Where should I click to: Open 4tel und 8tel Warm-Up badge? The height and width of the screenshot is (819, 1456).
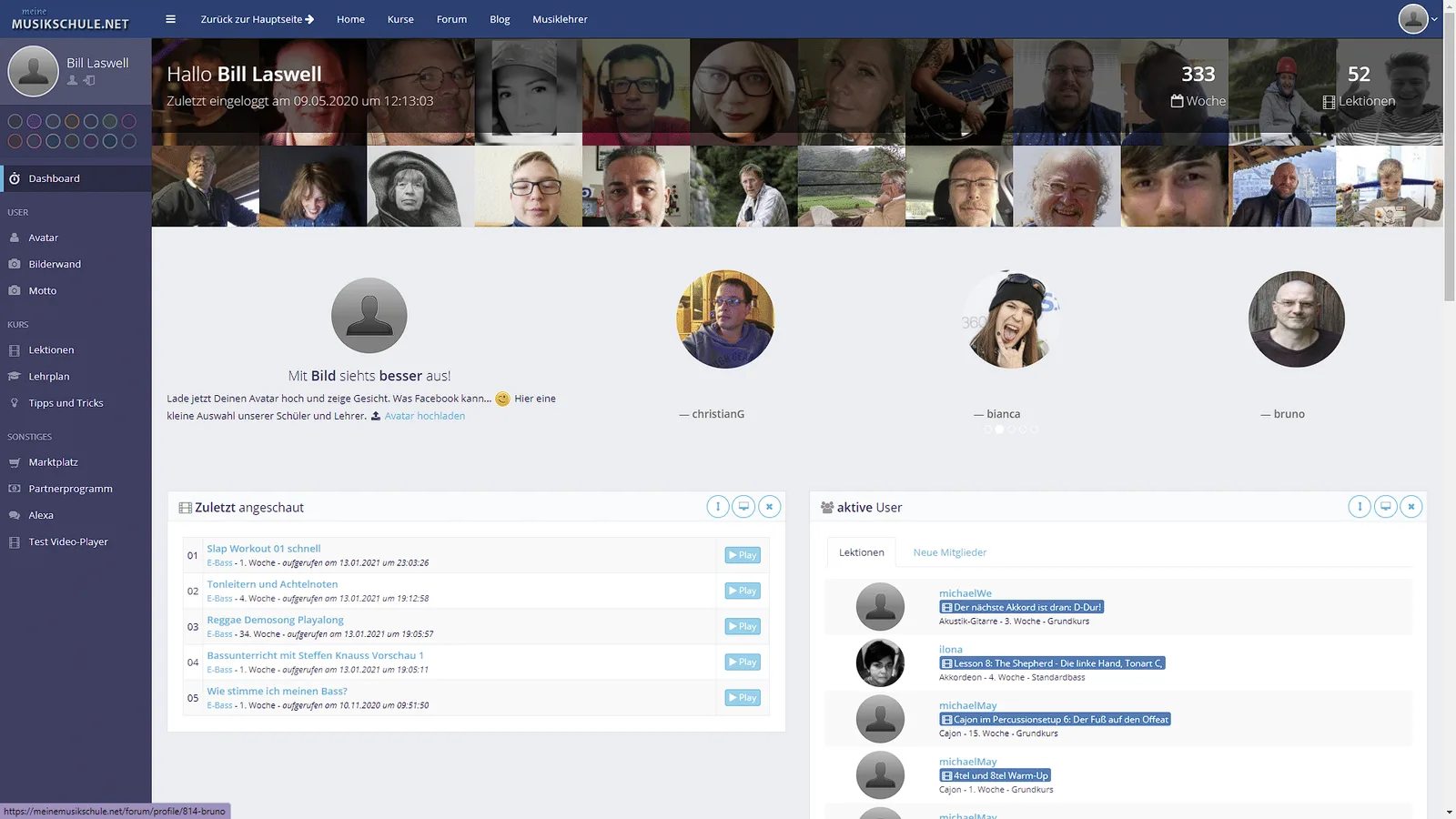click(x=995, y=776)
